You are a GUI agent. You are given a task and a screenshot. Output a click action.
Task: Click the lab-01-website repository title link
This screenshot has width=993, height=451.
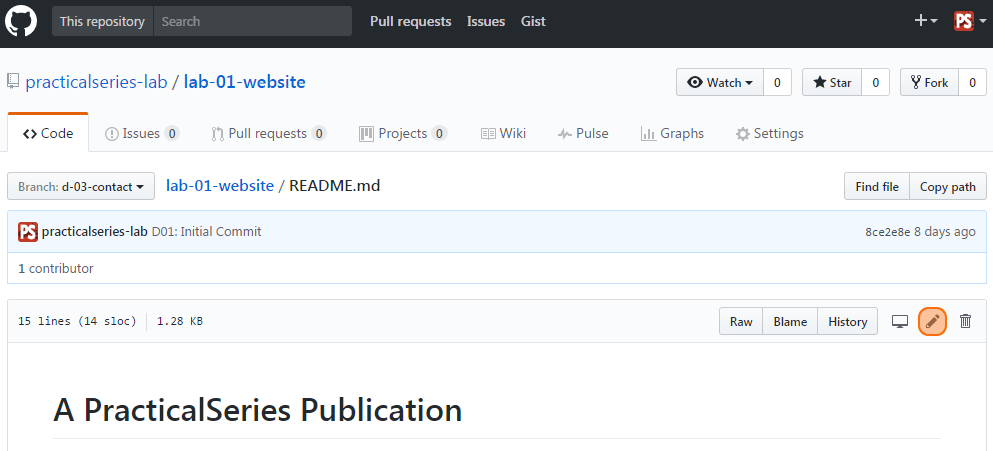coord(244,82)
